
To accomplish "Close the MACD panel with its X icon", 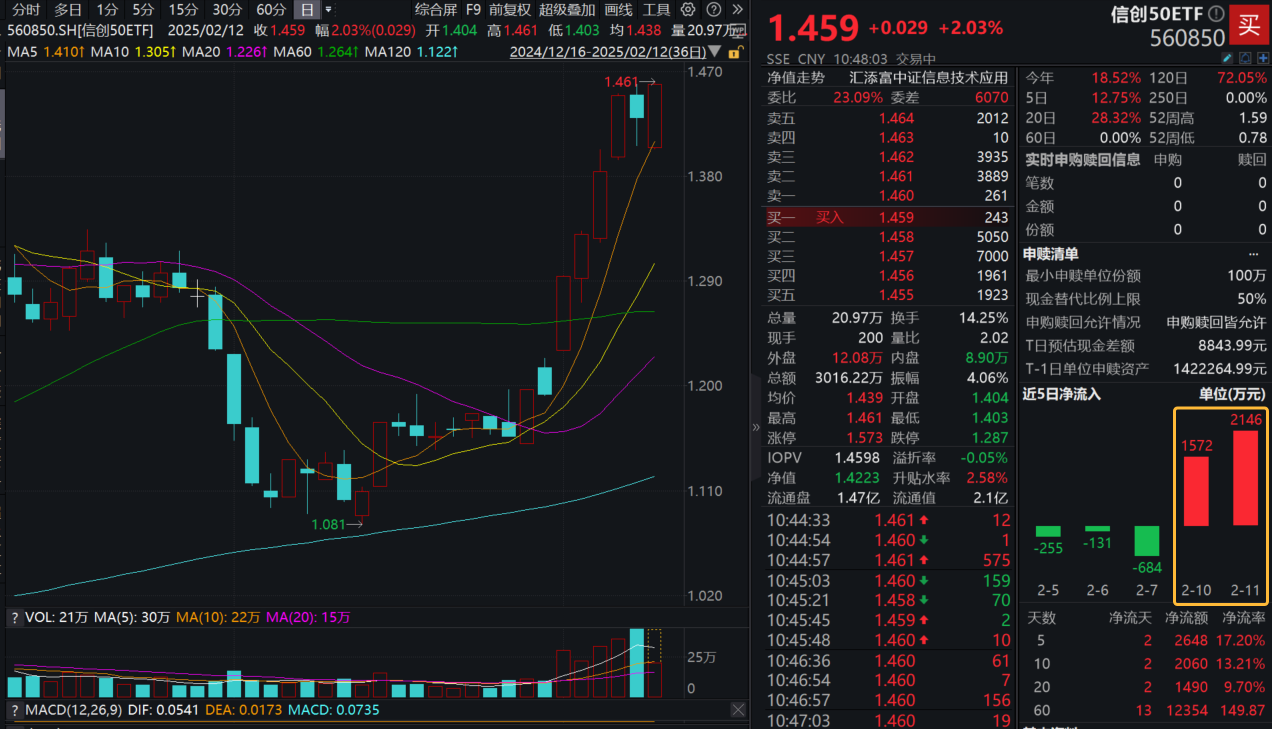I will click(738, 710).
